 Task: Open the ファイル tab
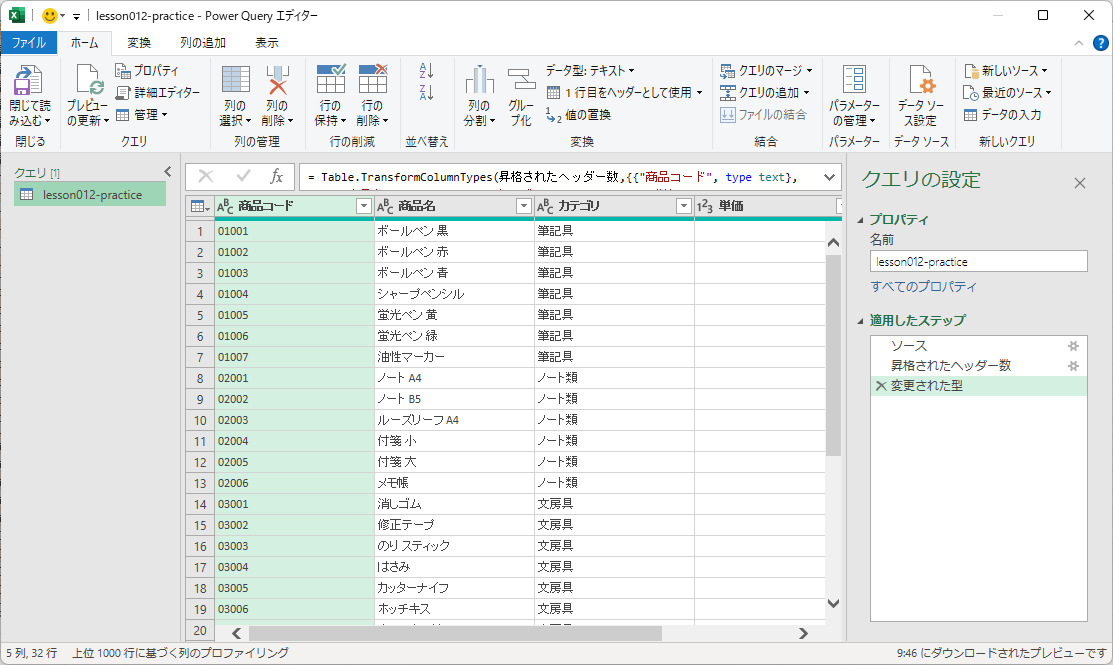click(x=28, y=43)
